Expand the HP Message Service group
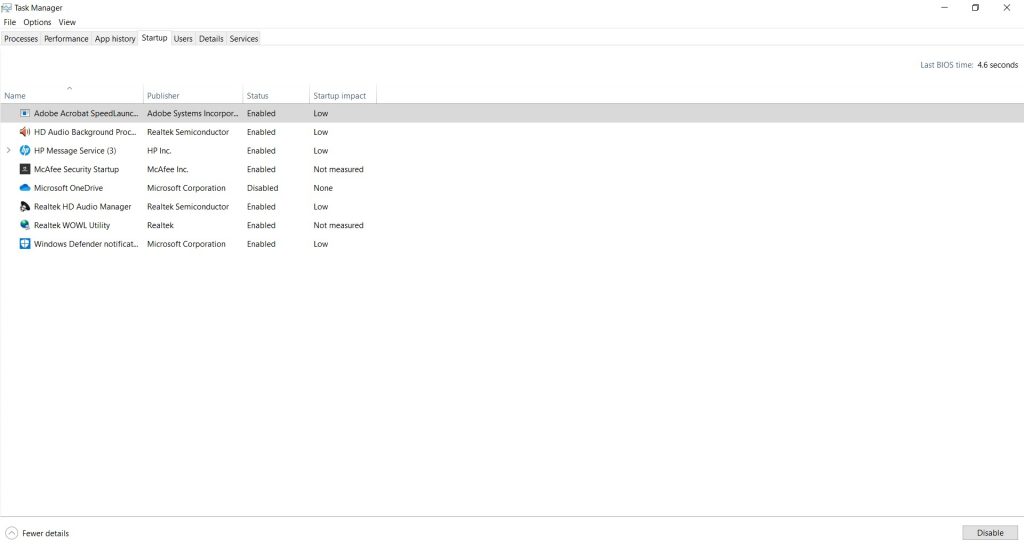The image size is (1024, 549). pyautogui.click(x=8, y=150)
